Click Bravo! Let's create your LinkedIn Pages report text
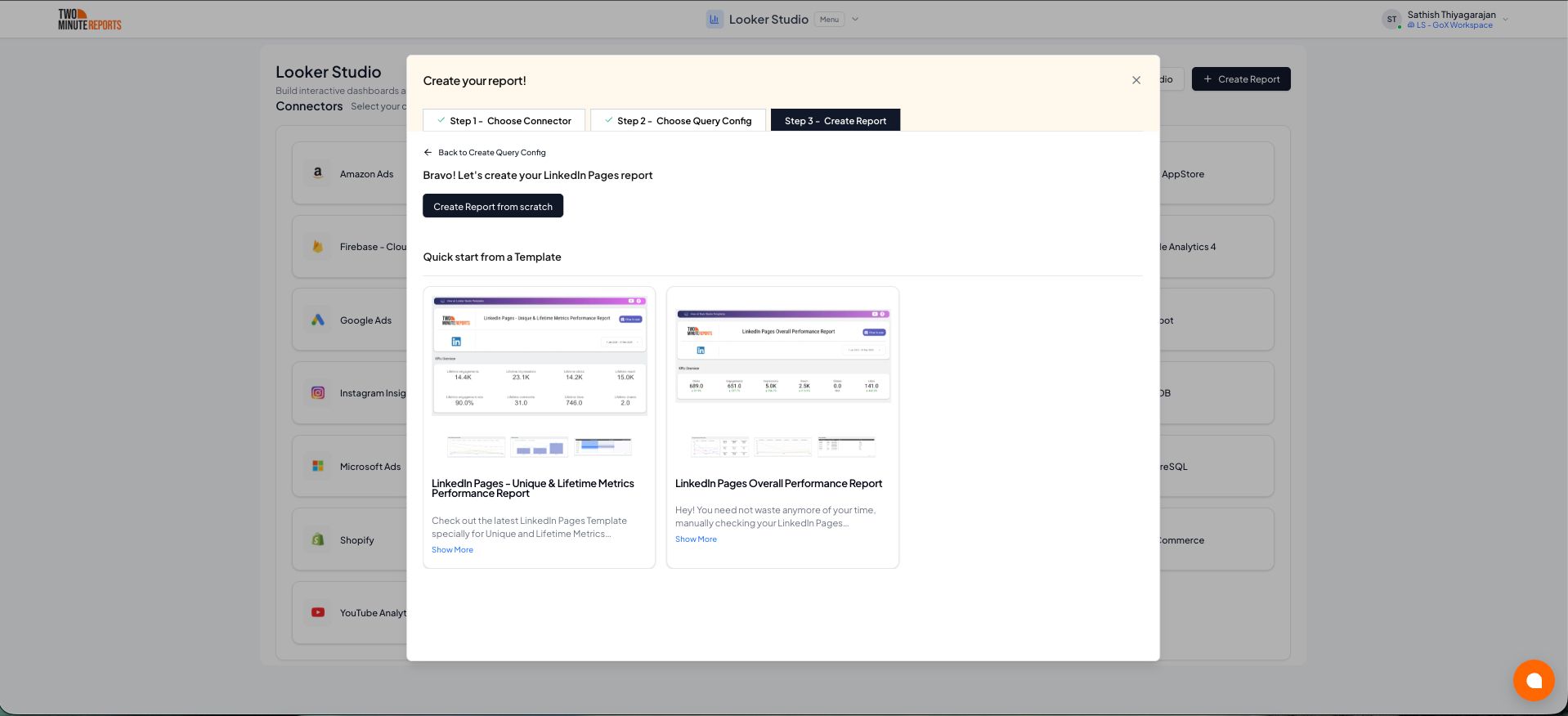The image size is (1568, 716). [538, 175]
